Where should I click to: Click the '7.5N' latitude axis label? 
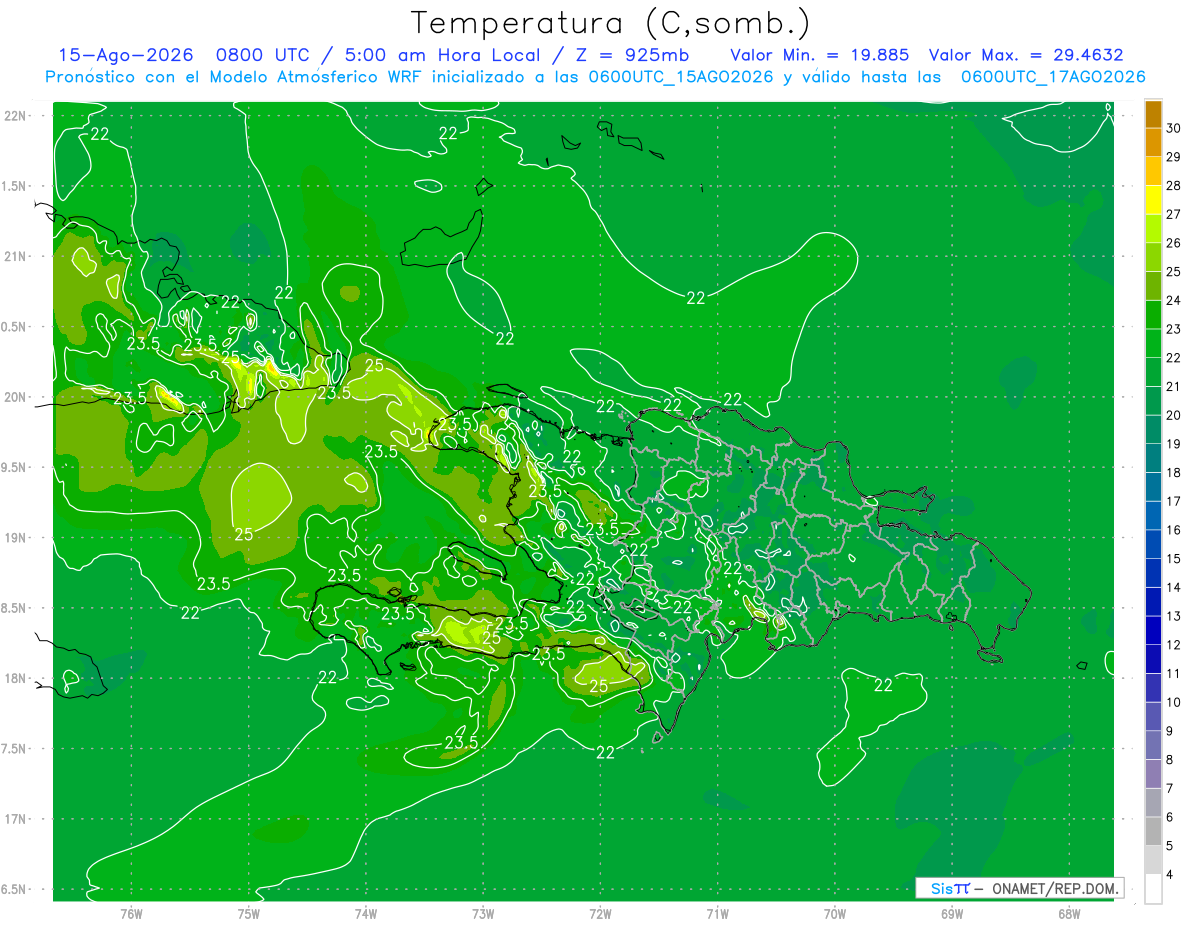tap(15, 749)
